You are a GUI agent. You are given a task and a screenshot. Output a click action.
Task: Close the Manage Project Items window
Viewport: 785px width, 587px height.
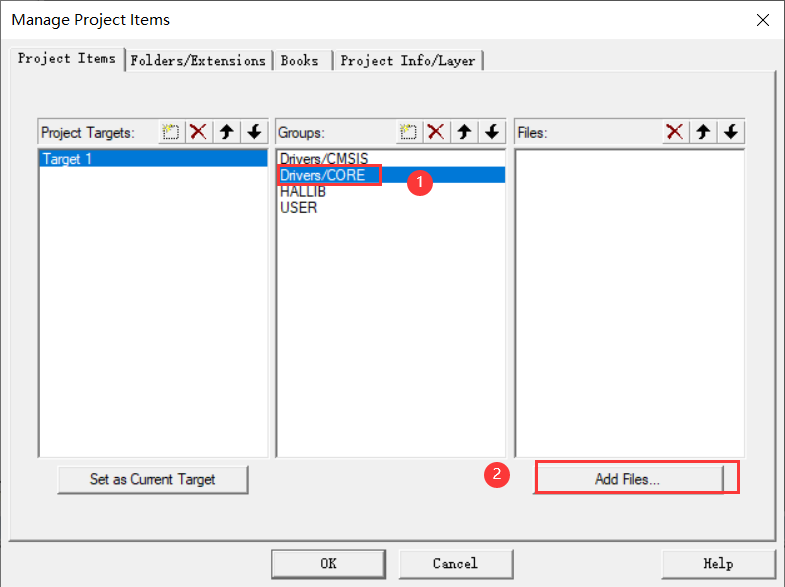(762, 20)
